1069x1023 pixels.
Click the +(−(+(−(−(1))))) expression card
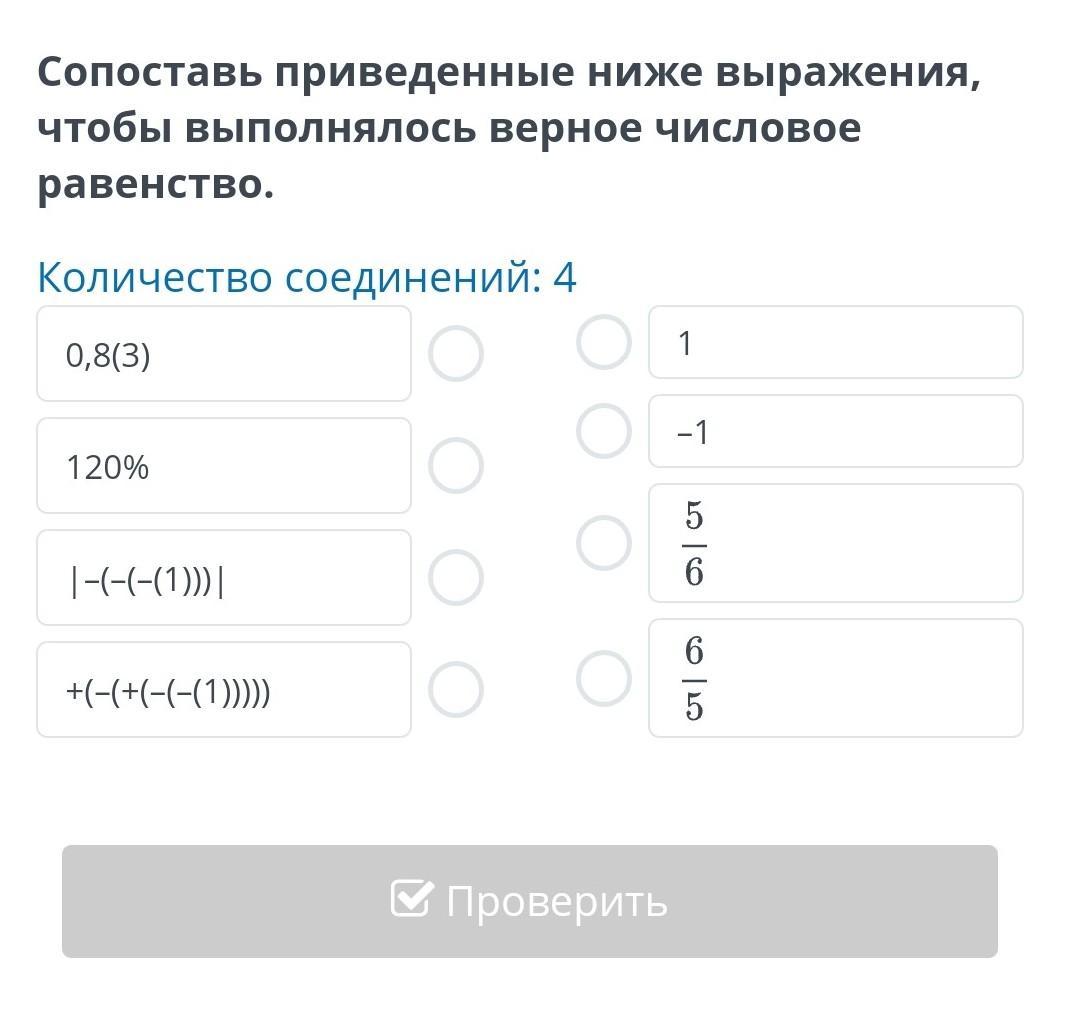pos(224,690)
